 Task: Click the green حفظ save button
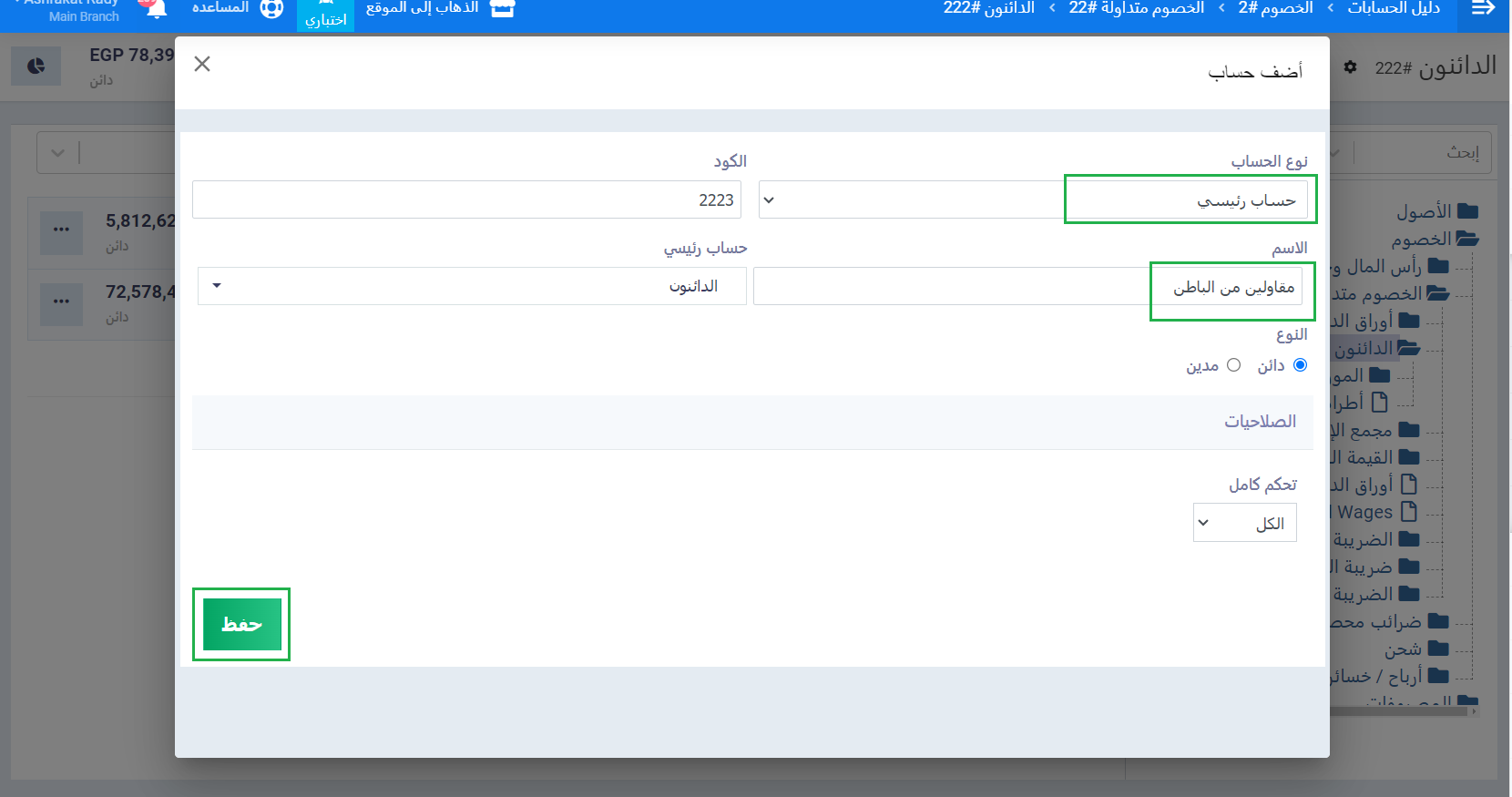click(x=241, y=624)
